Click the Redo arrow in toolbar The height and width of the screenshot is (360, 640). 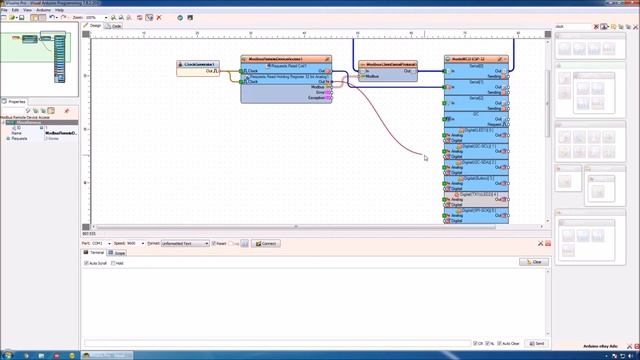tap(63, 18)
